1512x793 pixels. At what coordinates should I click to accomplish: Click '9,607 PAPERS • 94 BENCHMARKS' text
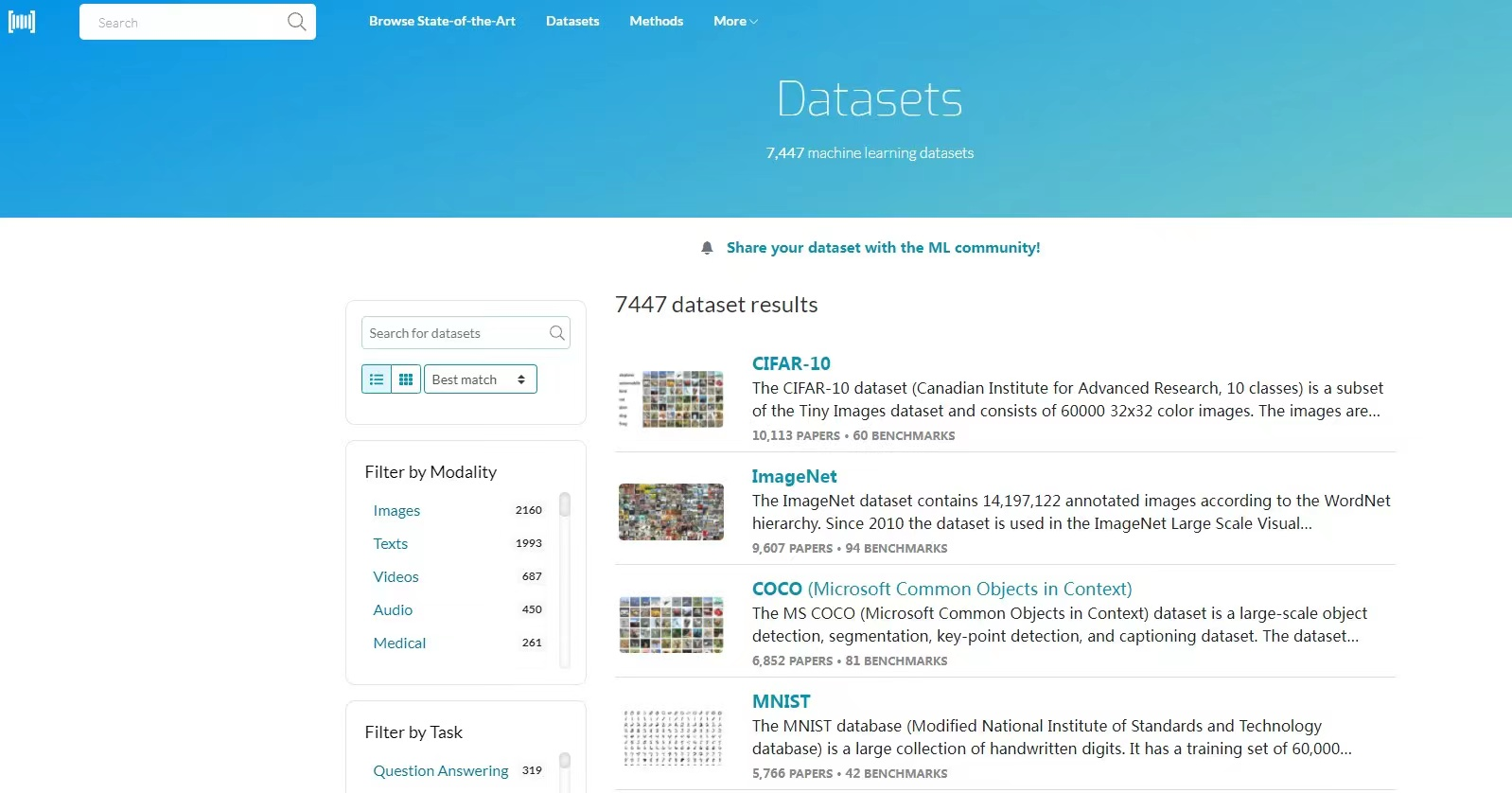(850, 549)
